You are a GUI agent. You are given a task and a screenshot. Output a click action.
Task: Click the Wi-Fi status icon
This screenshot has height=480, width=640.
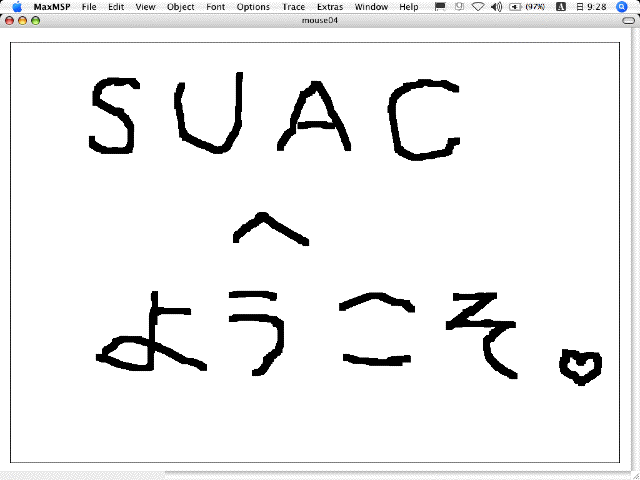pyautogui.click(x=478, y=7)
